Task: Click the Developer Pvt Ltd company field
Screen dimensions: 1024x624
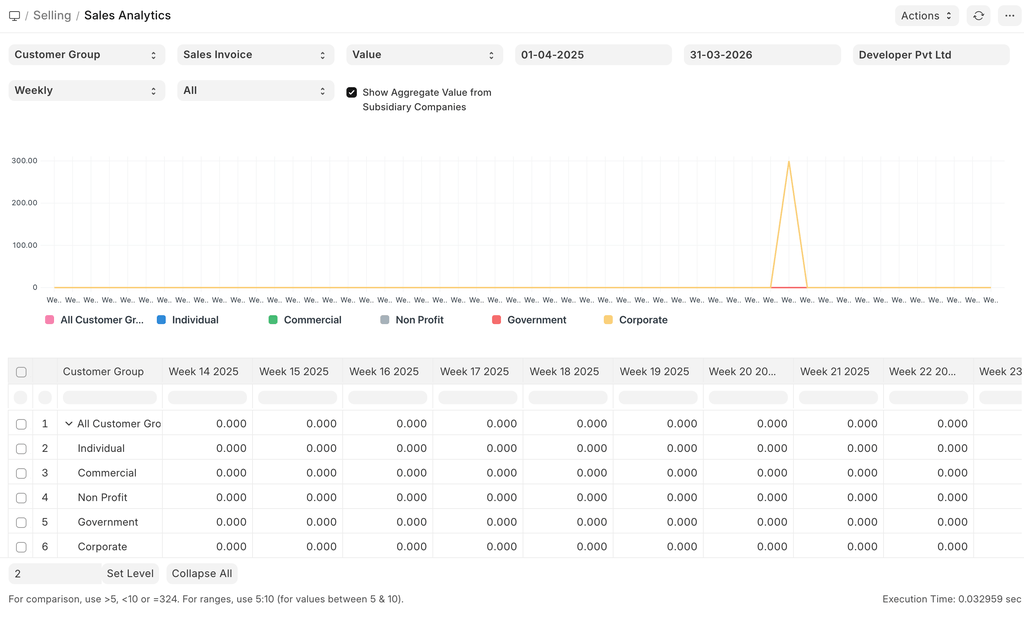Action: click(x=930, y=55)
